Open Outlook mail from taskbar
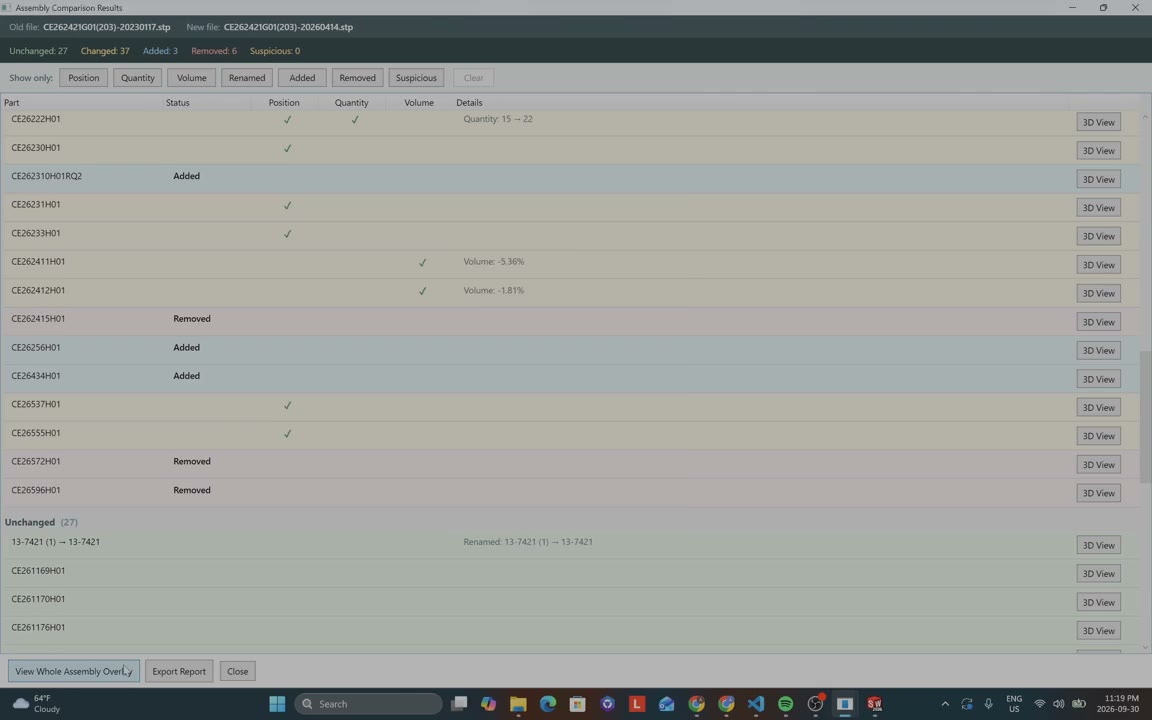This screenshot has width=1152, height=720. coord(666,704)
